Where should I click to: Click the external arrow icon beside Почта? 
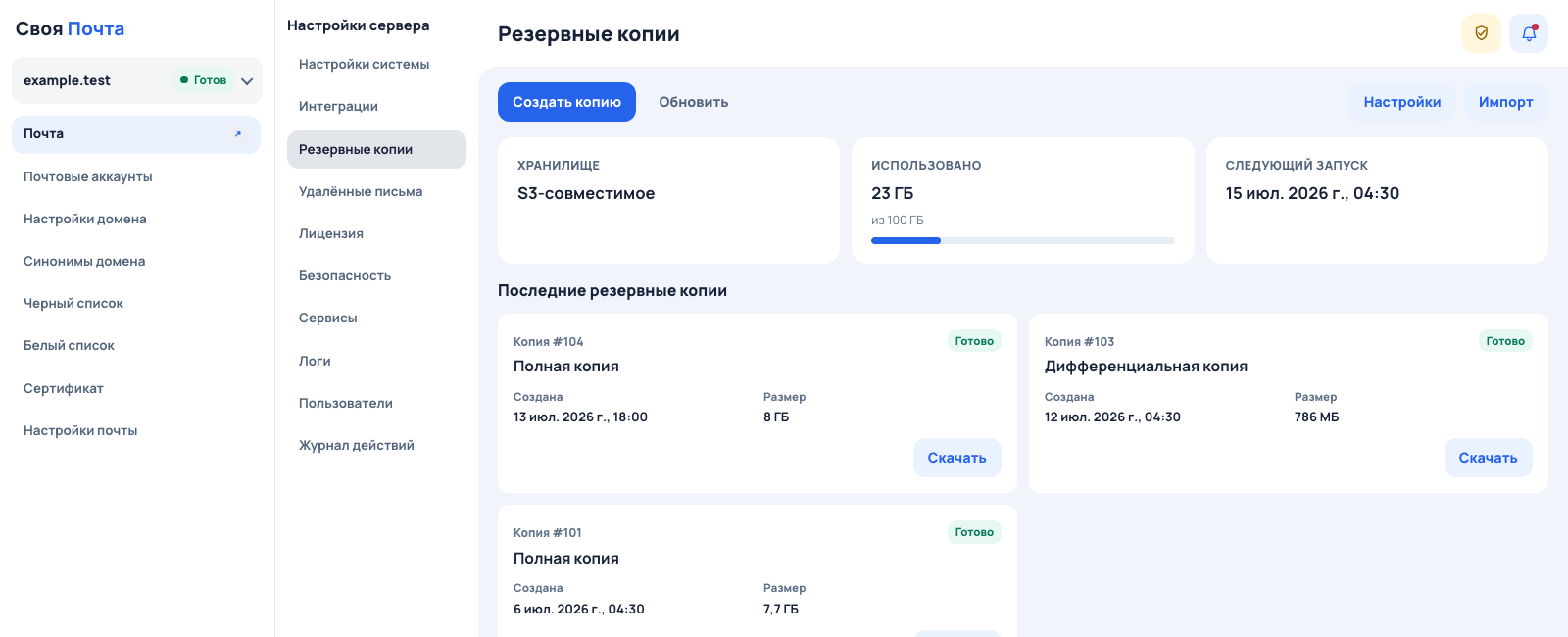(237, 134)
